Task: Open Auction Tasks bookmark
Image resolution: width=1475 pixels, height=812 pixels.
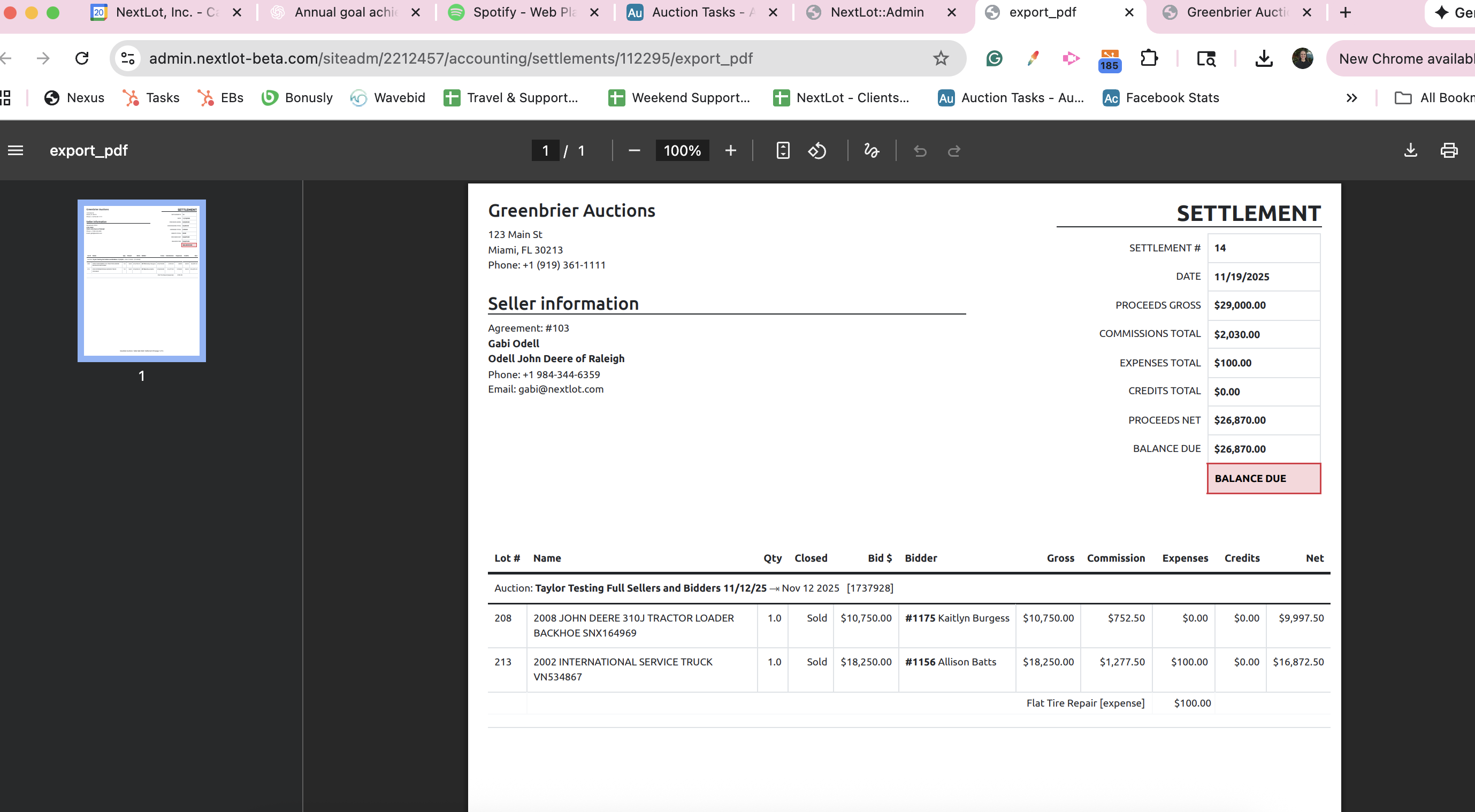Action: point(1011,98)
